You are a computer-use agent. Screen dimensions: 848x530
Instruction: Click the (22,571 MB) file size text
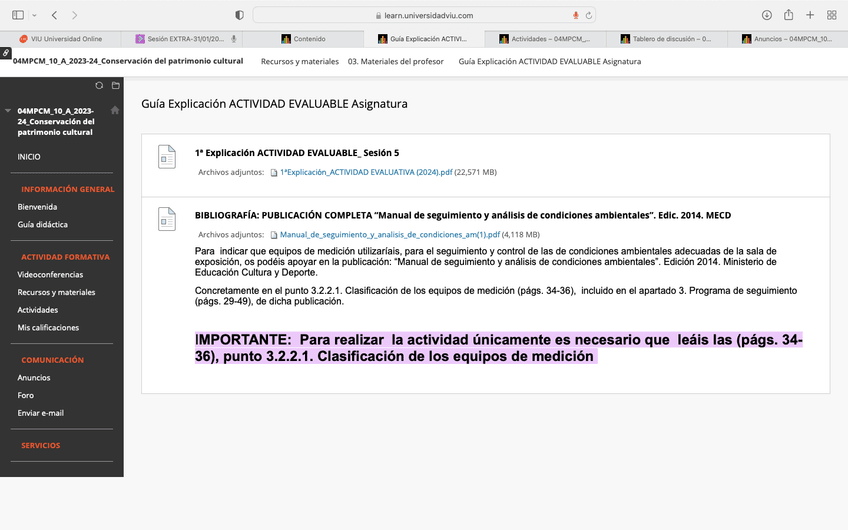point(475,173)
